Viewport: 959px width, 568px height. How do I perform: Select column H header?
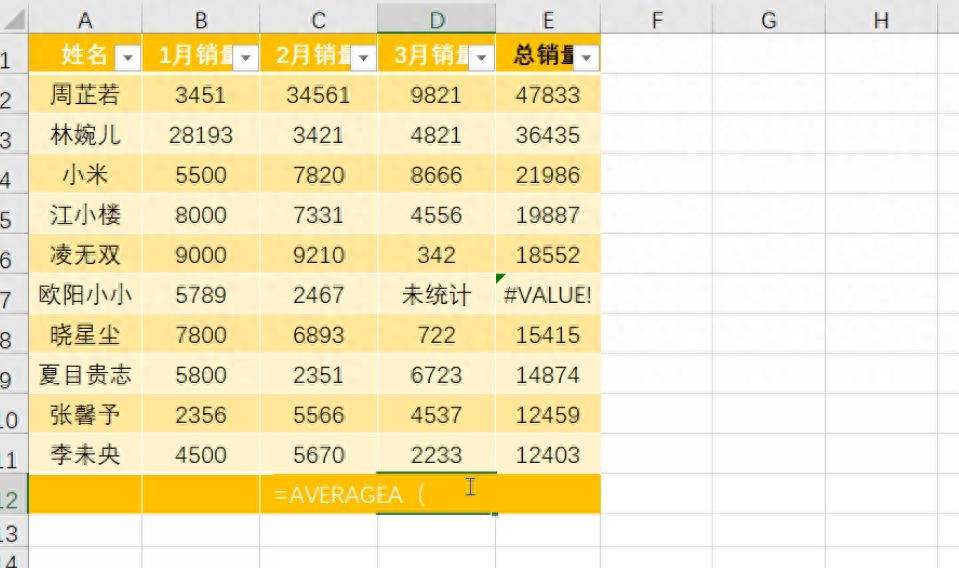tap(881, 20)
